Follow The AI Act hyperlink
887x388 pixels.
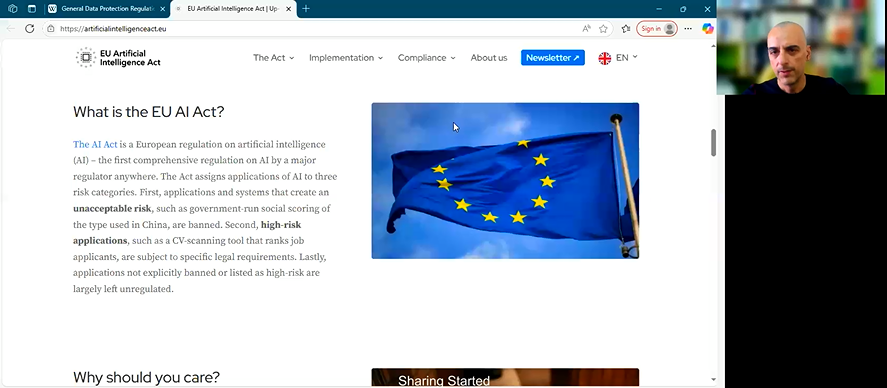[95, 144]
